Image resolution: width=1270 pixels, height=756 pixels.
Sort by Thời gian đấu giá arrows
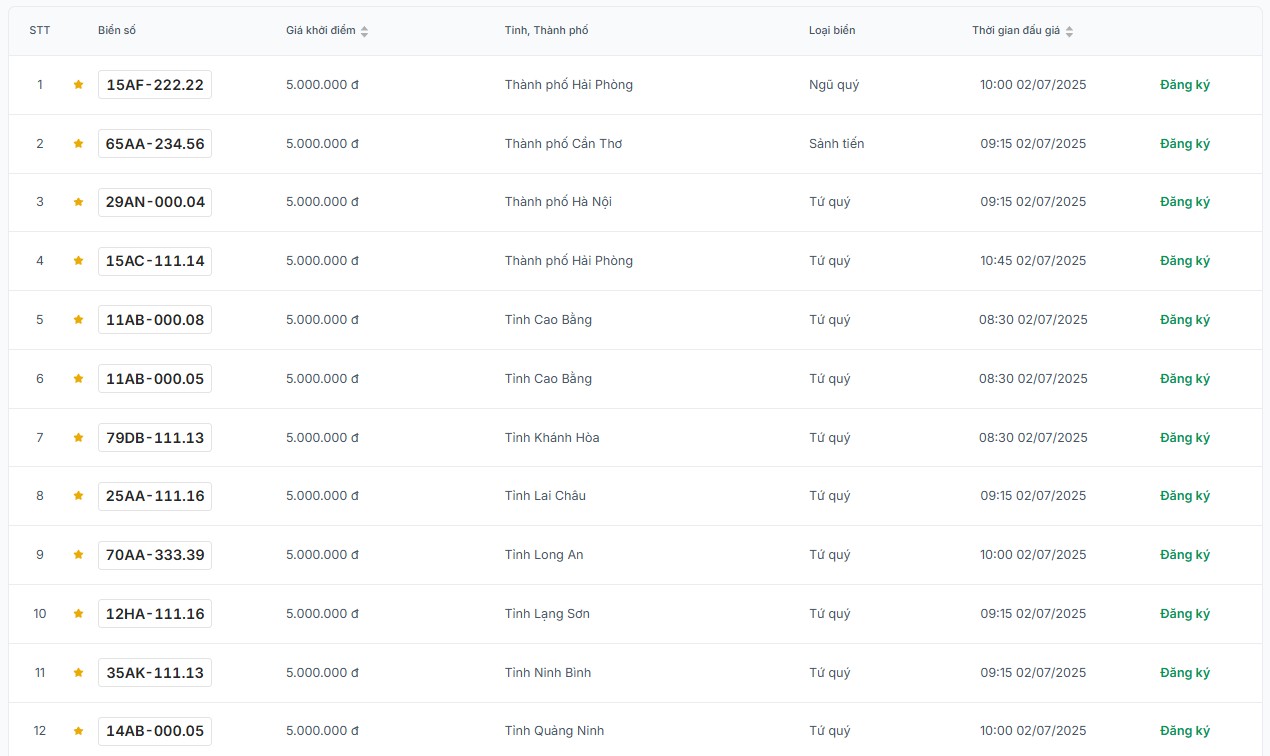click(x=1069, y=32)
